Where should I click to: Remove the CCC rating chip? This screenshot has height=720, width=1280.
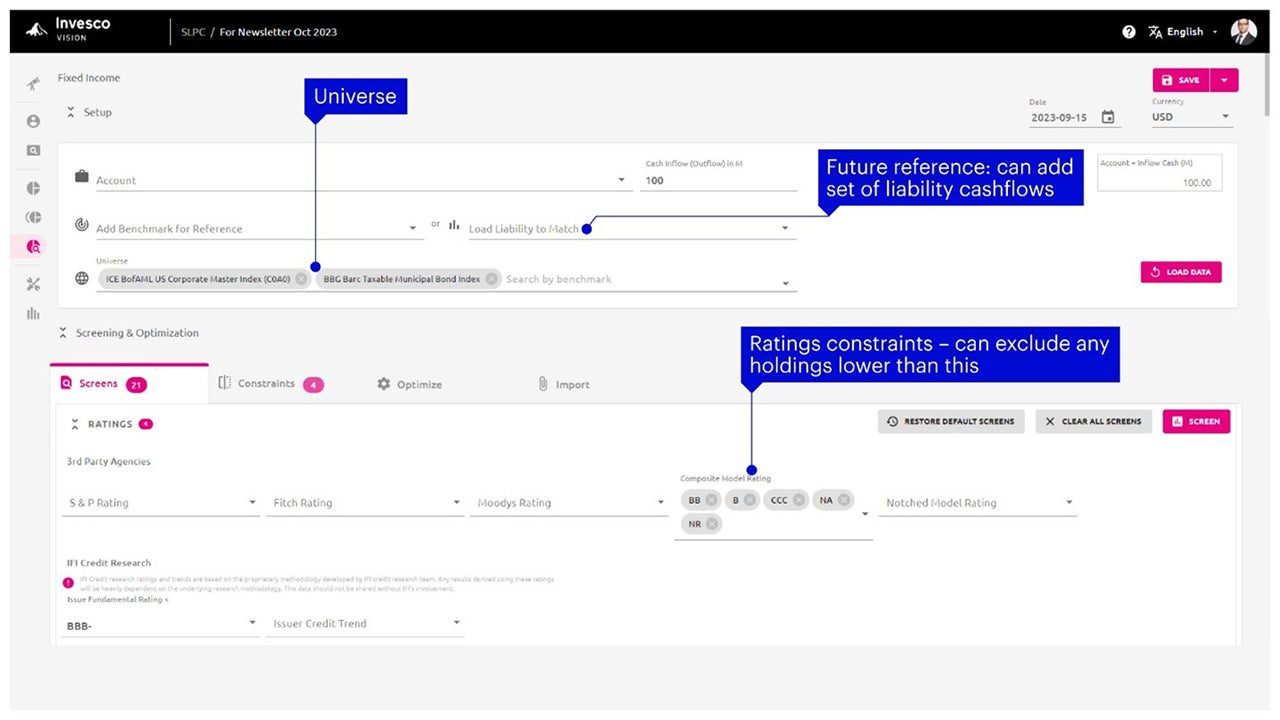pyautogui.click(x=799, y=500)
